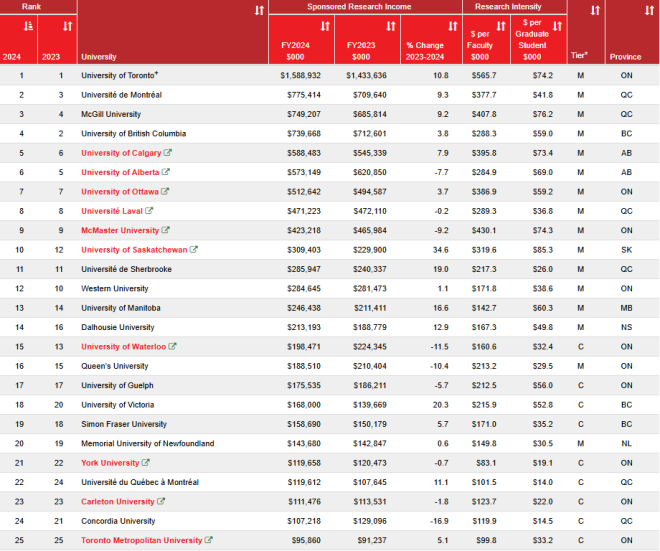Sort by $ per Graduate Student icon

(x=555, y=26)
